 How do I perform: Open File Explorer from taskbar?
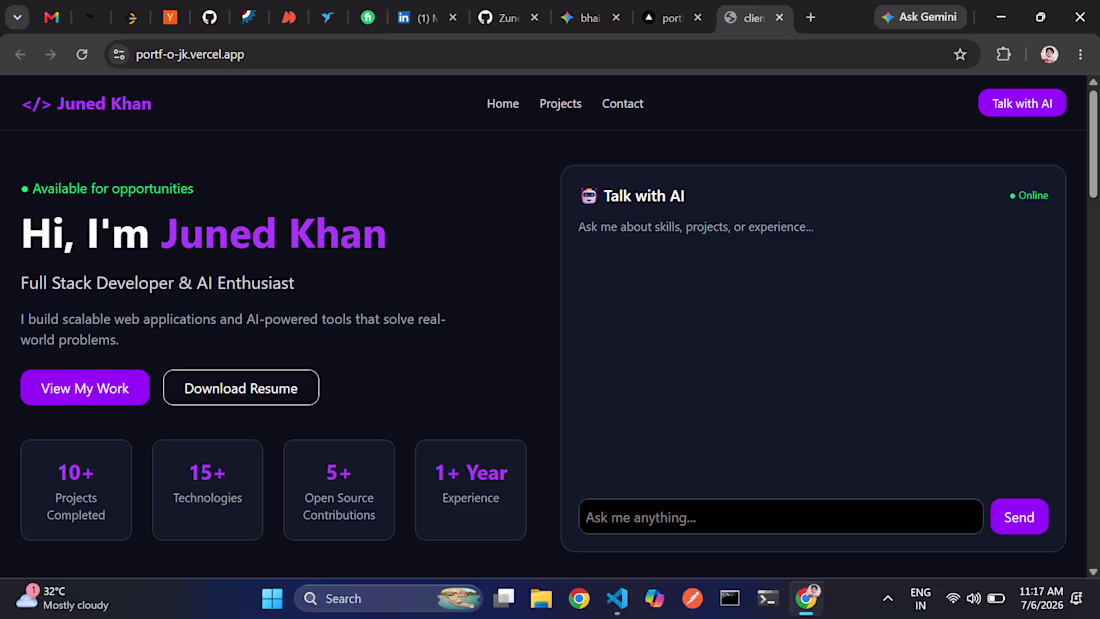[x=541, y=599]
